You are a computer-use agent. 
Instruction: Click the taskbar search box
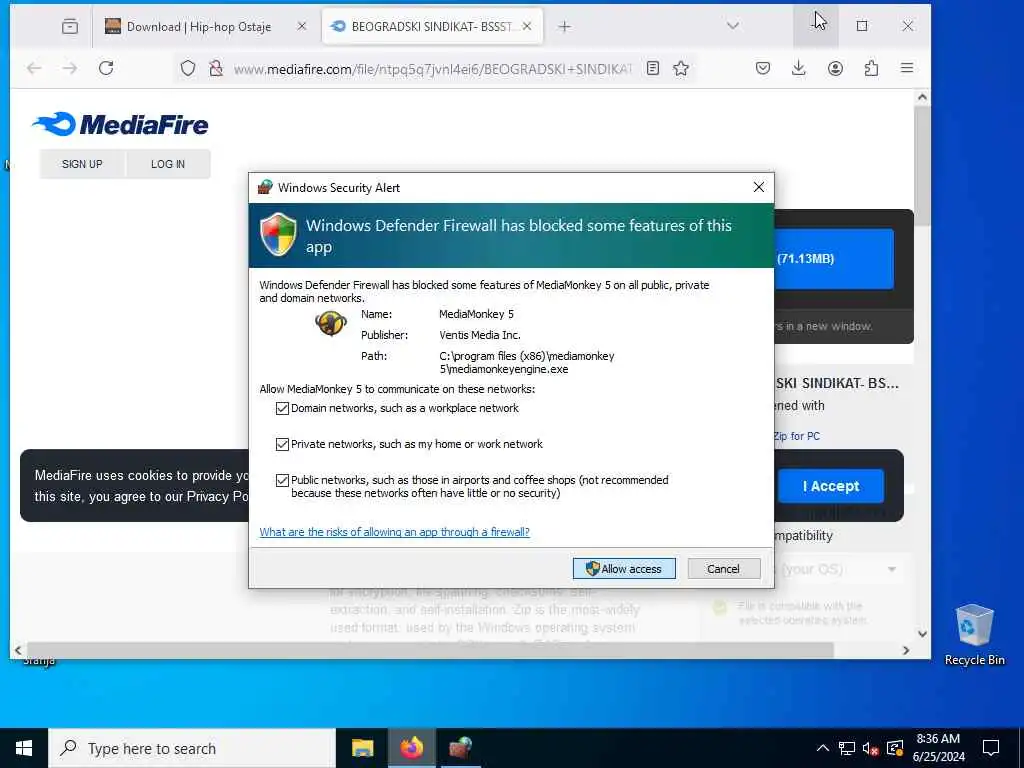[x=192, y=748]
